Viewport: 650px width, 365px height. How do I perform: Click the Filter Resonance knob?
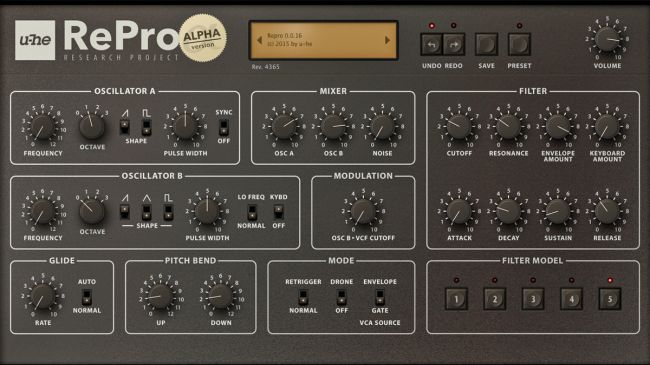click(509, 127)
